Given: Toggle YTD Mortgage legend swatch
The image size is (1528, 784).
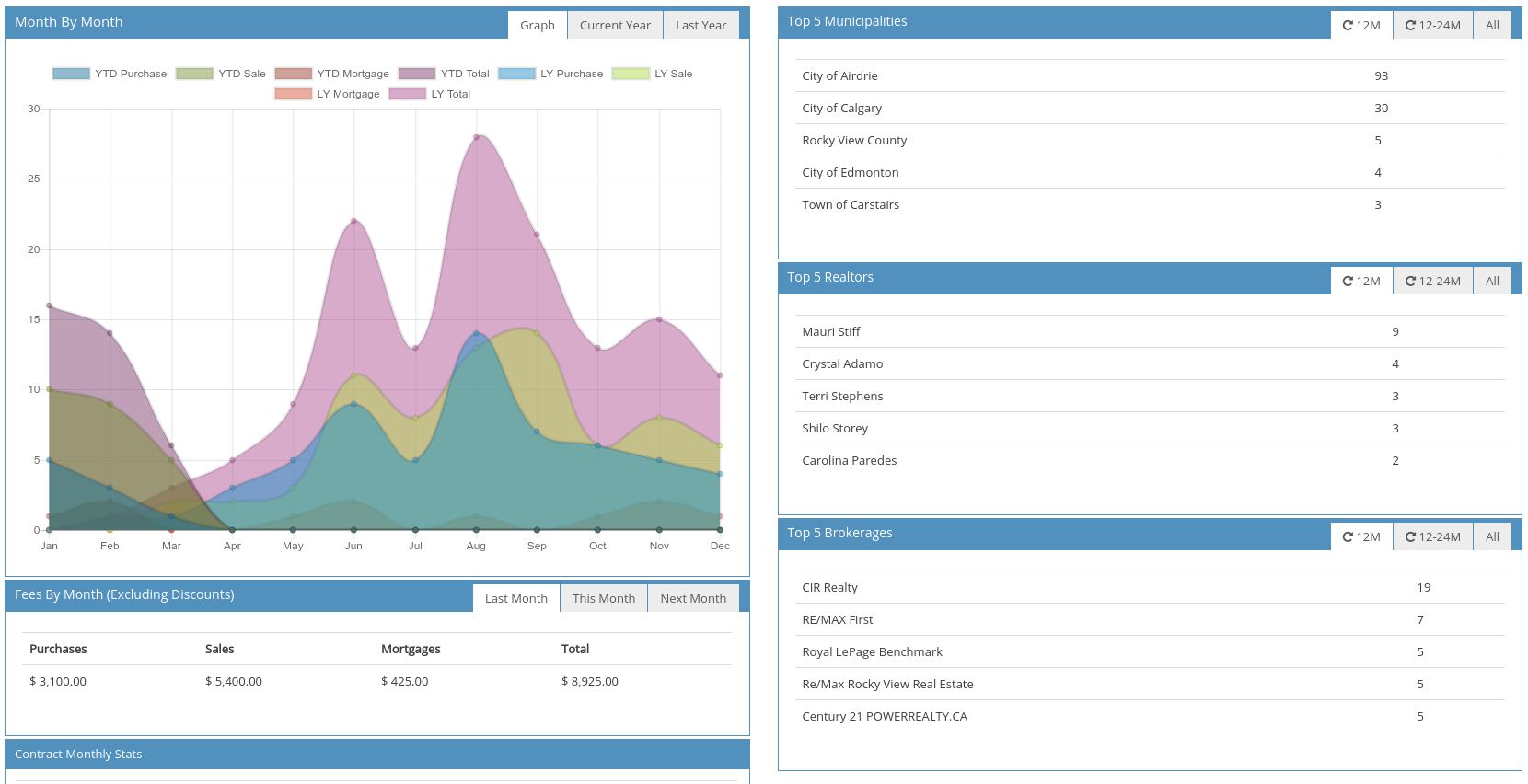Looking at the screenshot, I should point(294,74).
